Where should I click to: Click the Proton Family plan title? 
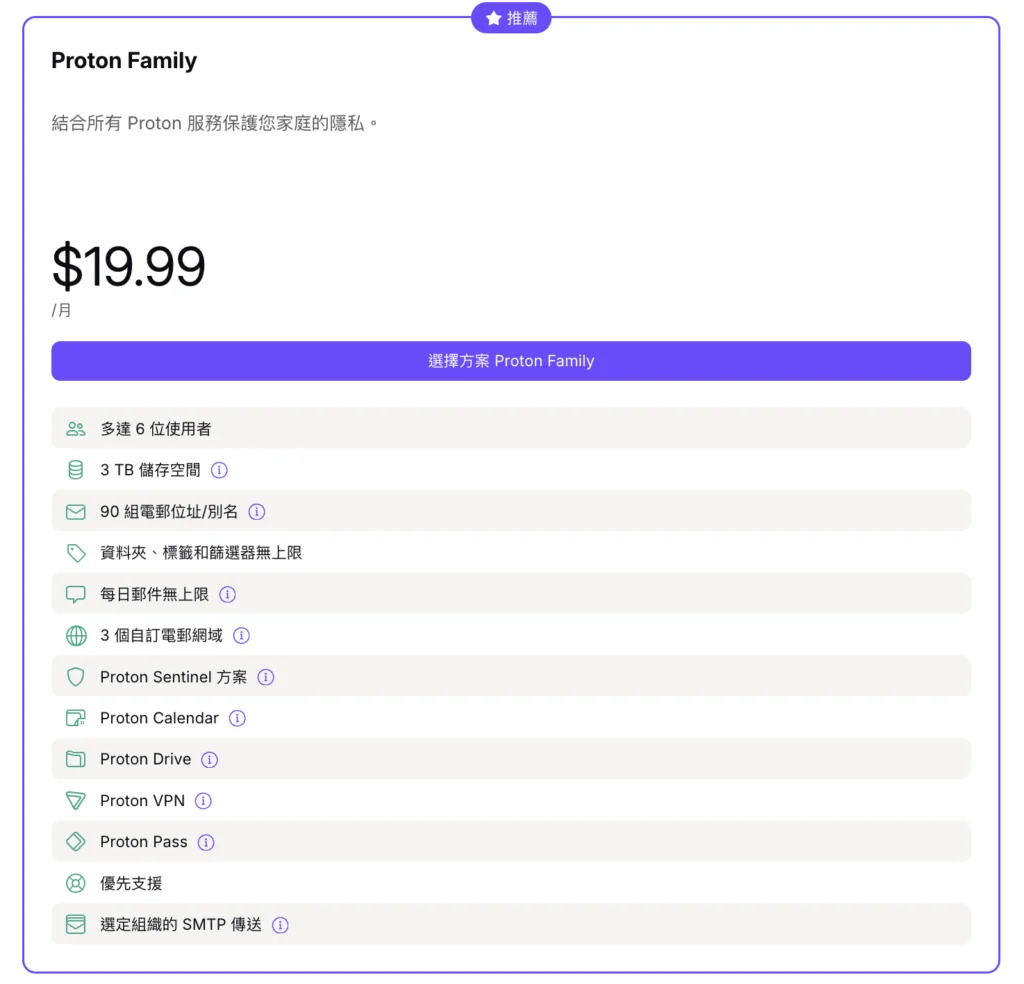pos(124,61)
